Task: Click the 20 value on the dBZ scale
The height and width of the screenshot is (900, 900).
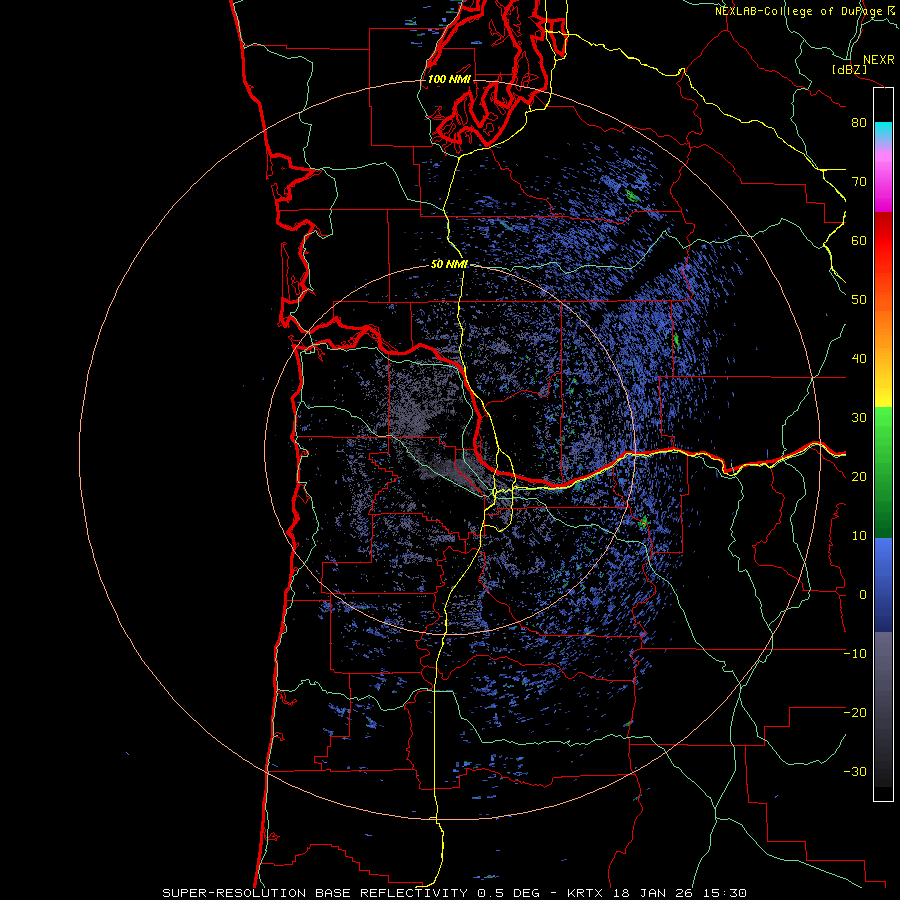Action: [x=859, y=476]
